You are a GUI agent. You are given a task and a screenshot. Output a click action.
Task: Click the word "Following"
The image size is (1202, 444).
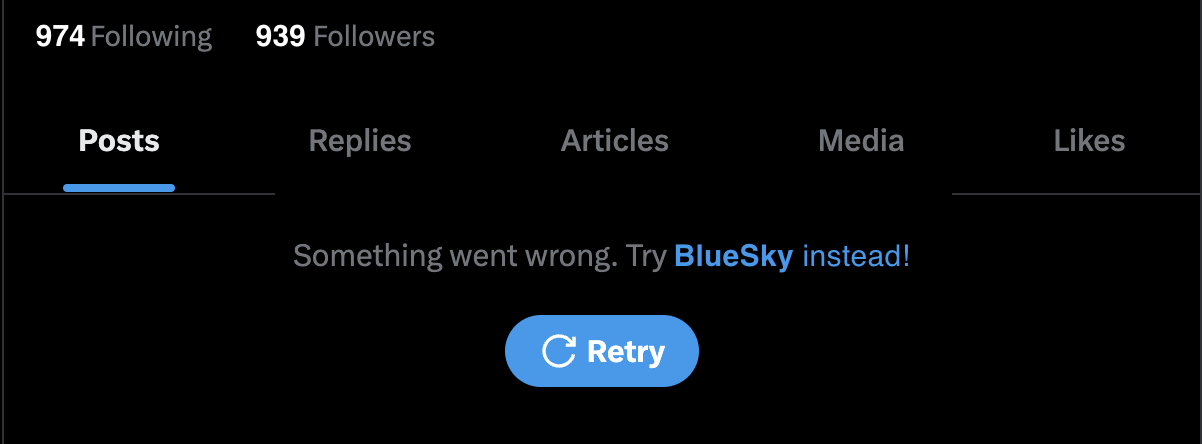[x=151, y=37]
